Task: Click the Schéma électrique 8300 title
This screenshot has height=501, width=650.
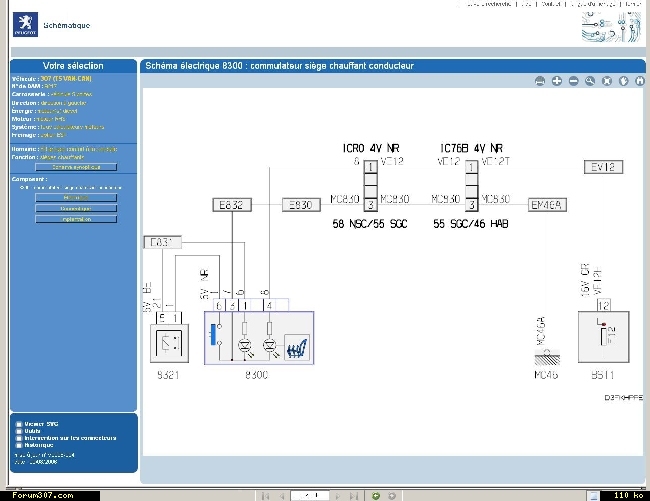Action: point(279,66)
